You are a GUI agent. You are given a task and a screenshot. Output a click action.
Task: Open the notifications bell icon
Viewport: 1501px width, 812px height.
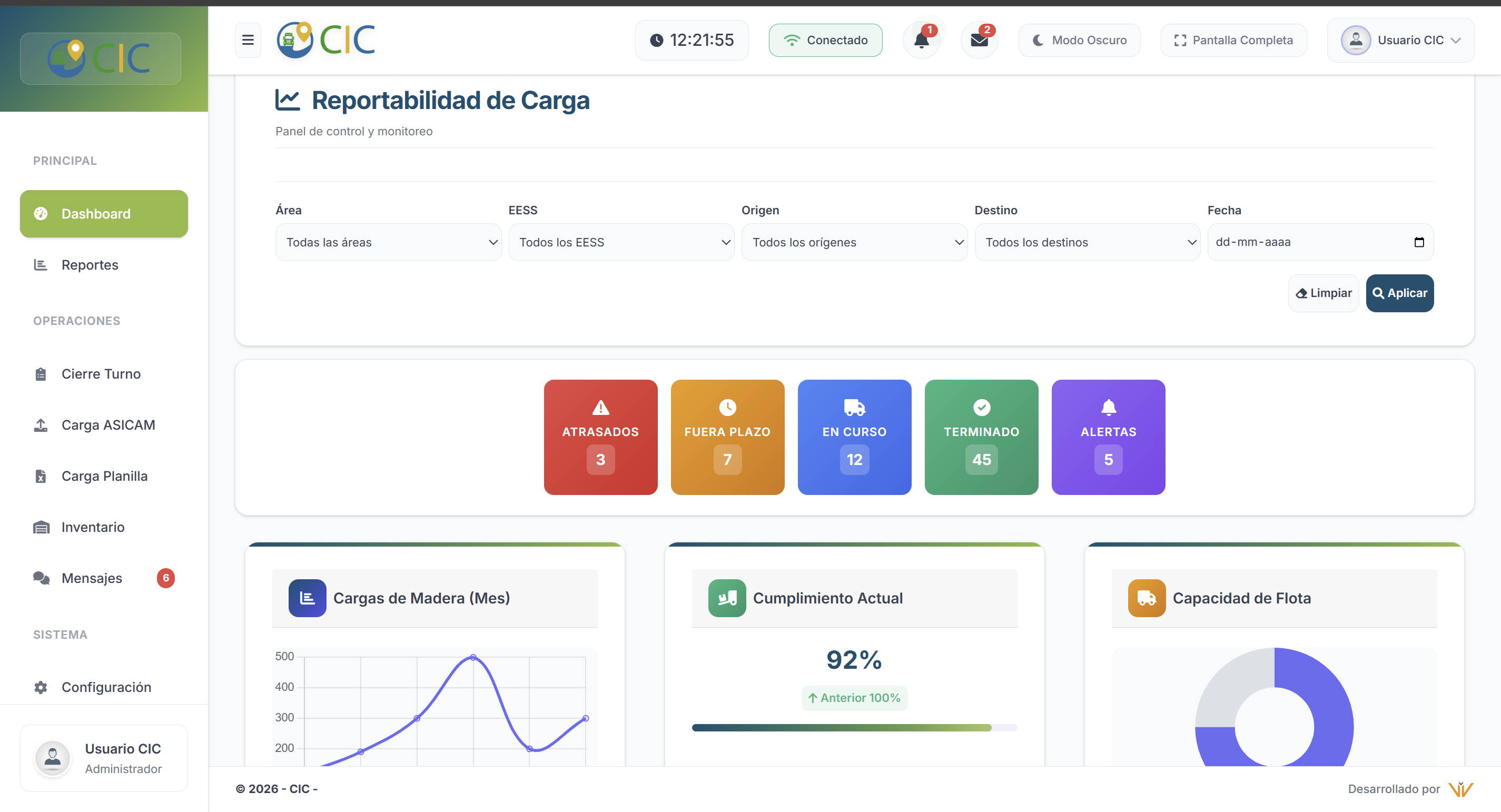pyautogui.click(x=921, y=40)
